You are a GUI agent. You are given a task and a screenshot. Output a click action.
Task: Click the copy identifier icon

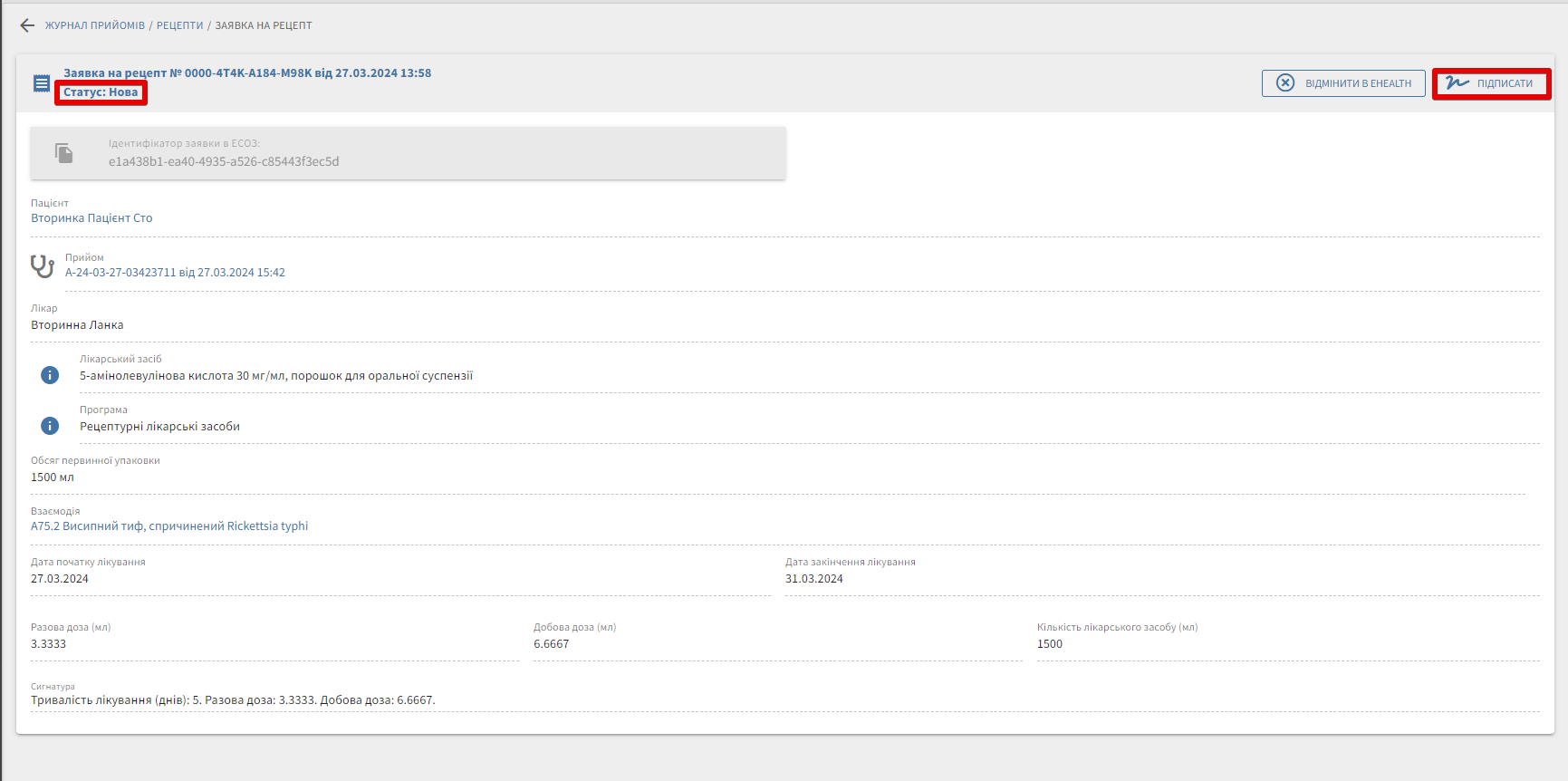(63, 153)
